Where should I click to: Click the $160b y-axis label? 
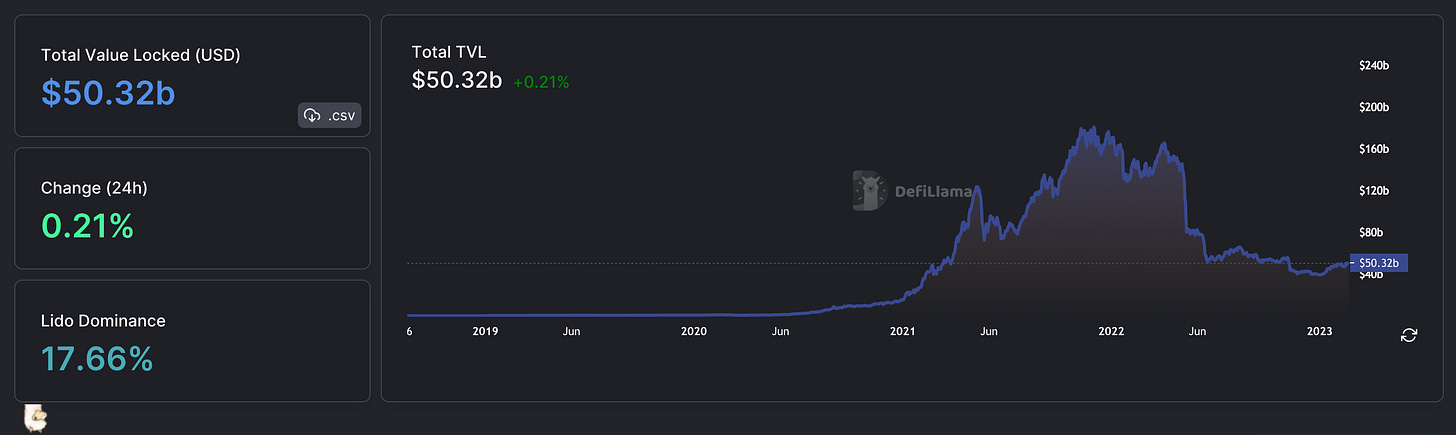tap(1374, 149)
